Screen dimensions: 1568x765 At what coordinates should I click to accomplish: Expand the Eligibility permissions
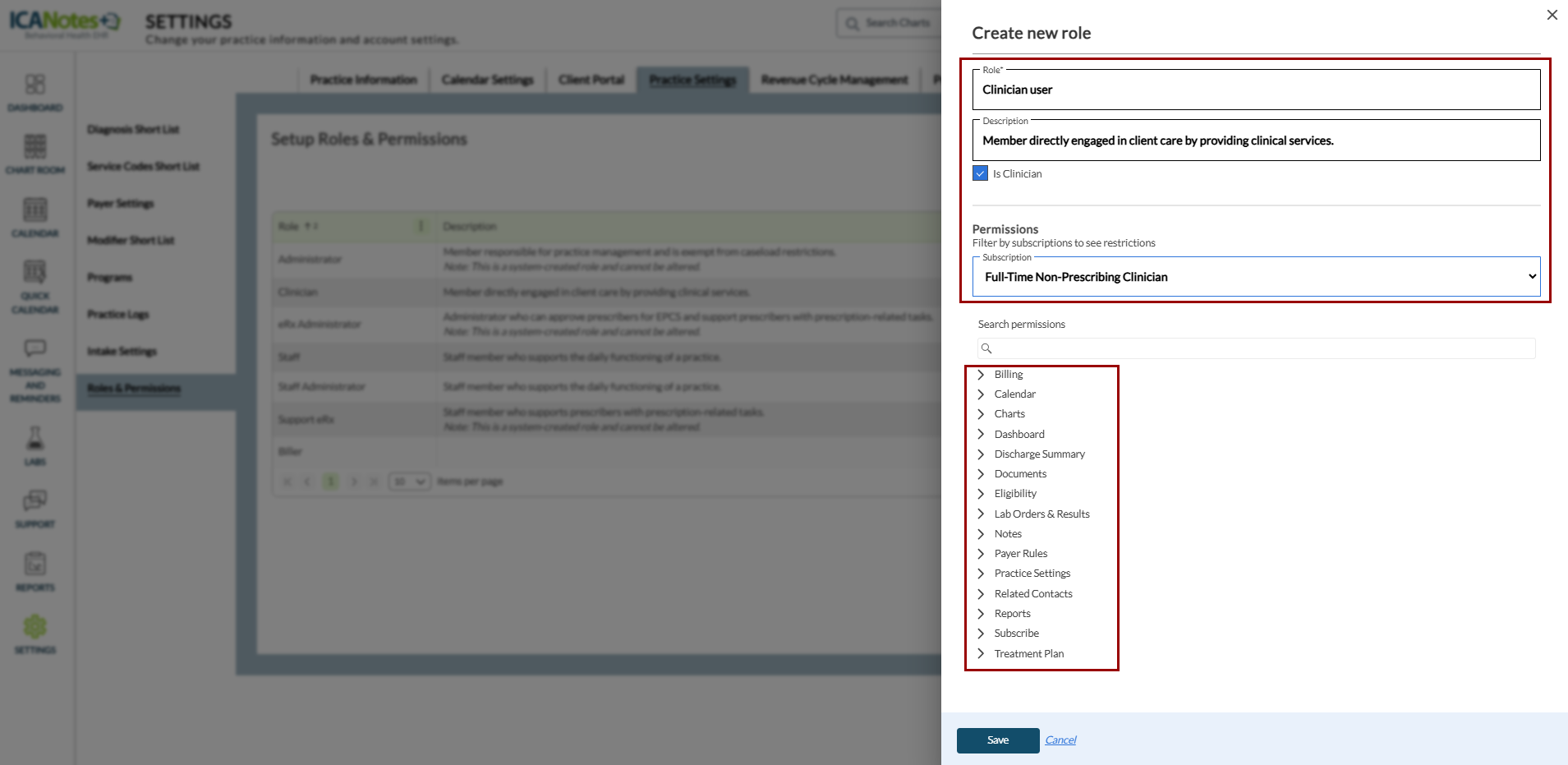pyautogui.click(x=981, y=494)
